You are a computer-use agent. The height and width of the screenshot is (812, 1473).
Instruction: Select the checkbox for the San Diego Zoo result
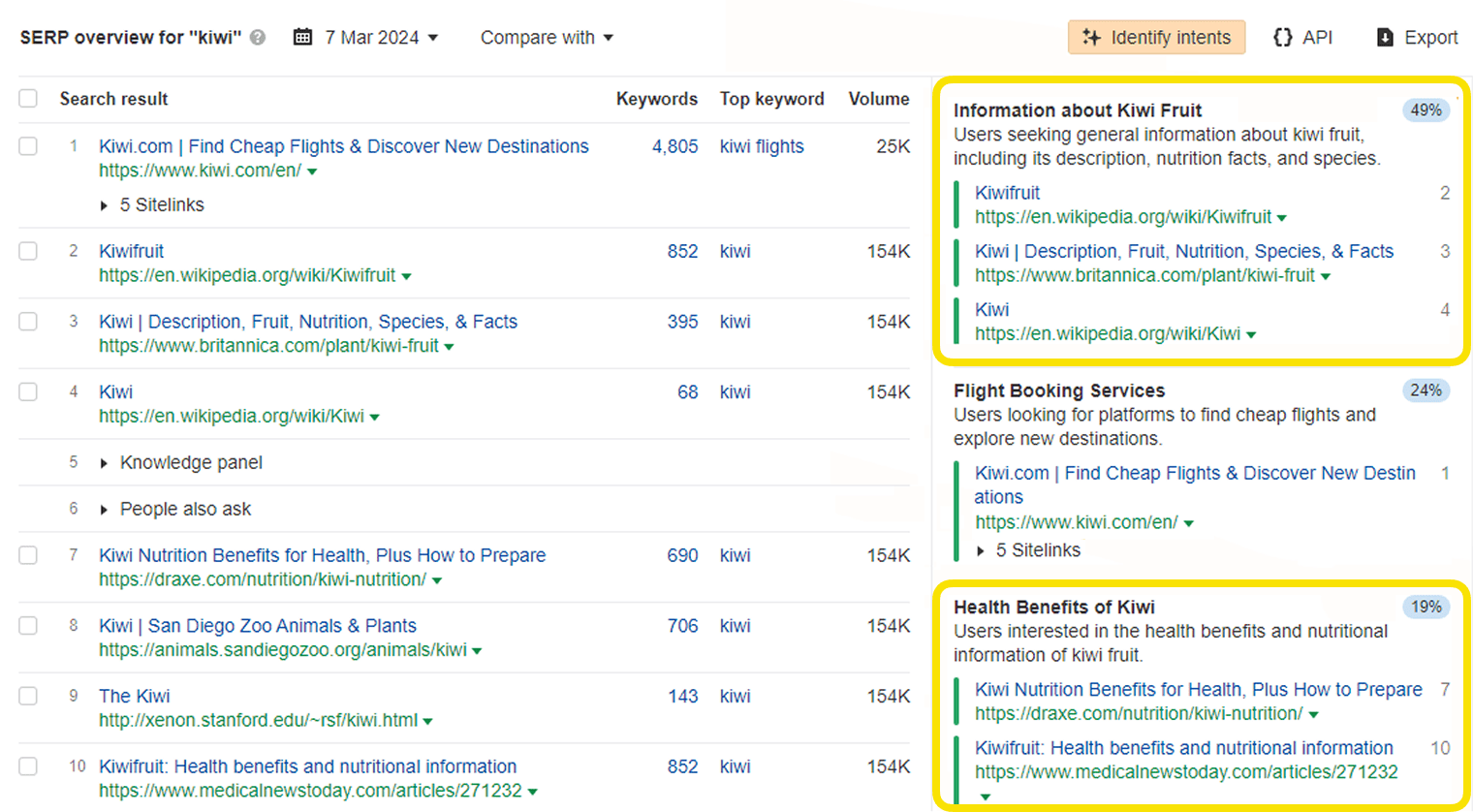pos(27,625)
